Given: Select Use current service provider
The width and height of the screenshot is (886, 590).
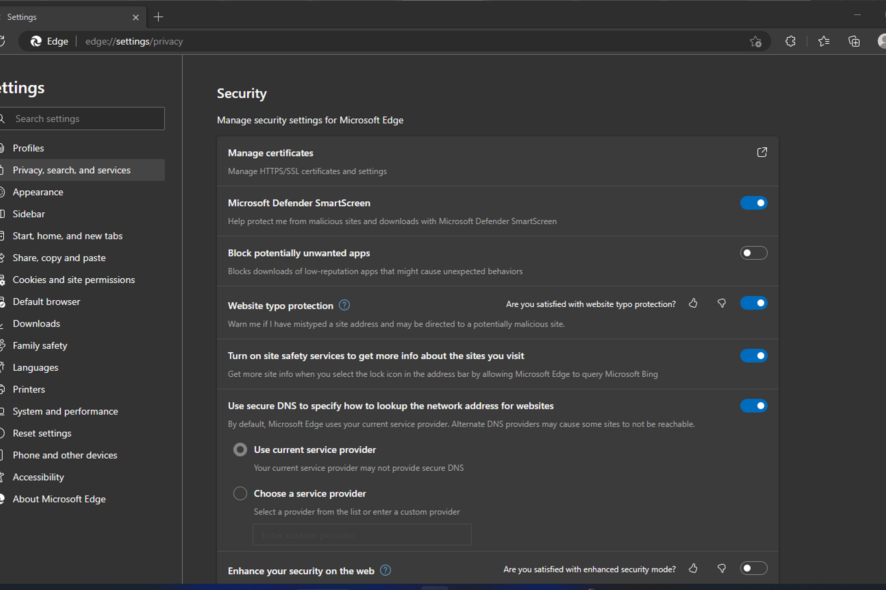Looking at the screenshot, I should point(240,449).
